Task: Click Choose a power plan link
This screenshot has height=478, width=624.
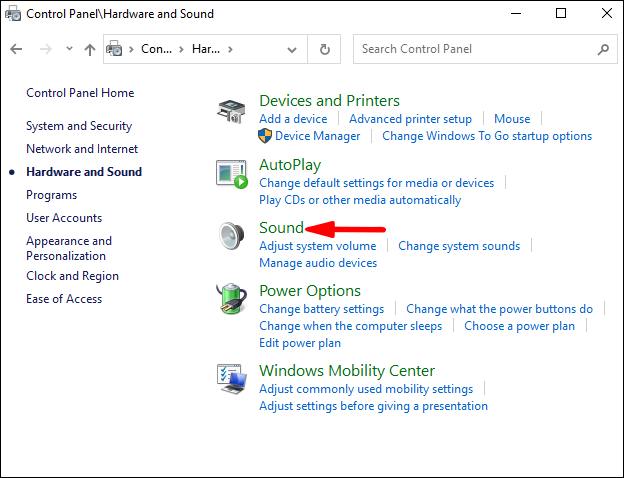Action: [x=519, y=326]
